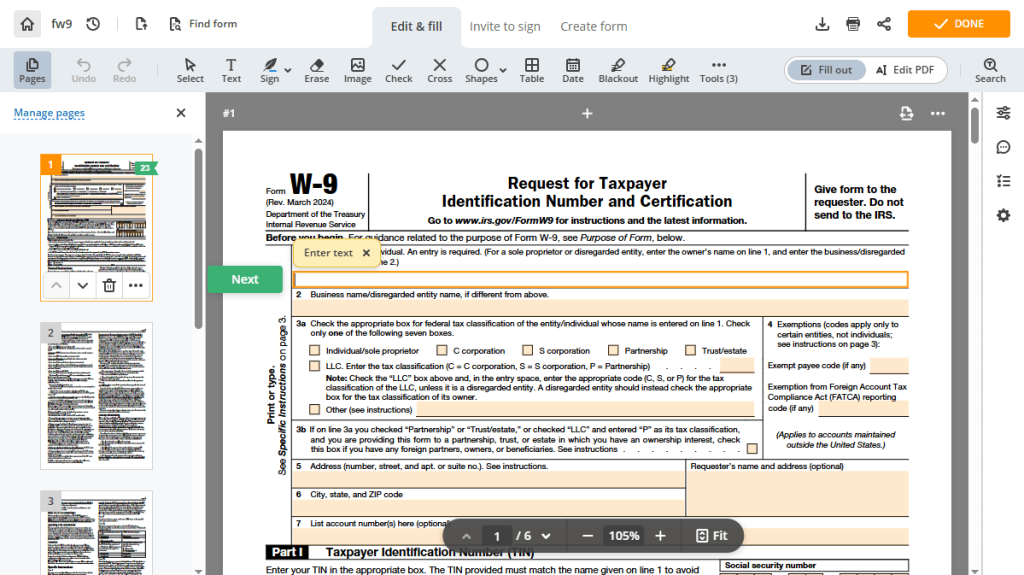The image size is (1024, 575).
Task: Open the Search tool
Action: point(990,70)
